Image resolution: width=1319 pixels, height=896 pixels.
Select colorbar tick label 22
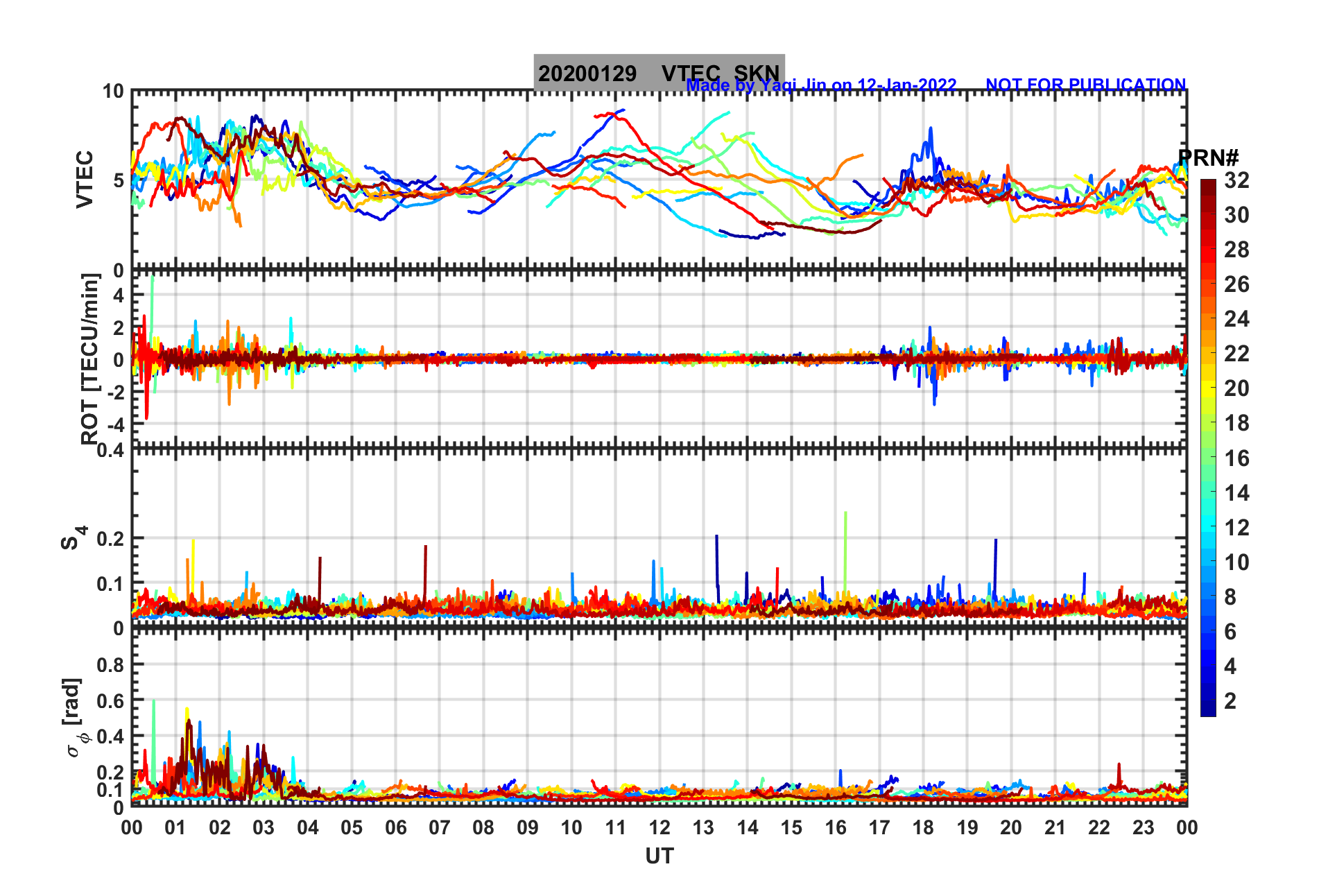point(1236,354)
